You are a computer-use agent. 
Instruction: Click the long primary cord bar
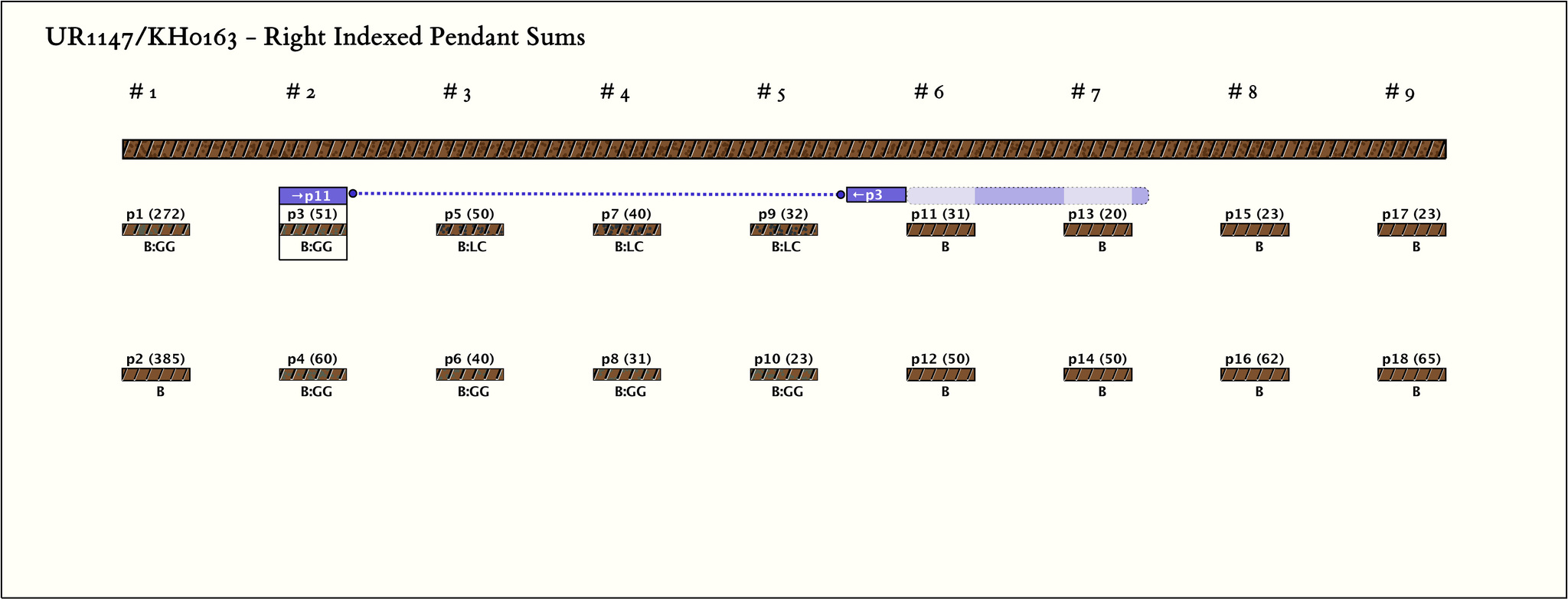click(x=784, y=149)
